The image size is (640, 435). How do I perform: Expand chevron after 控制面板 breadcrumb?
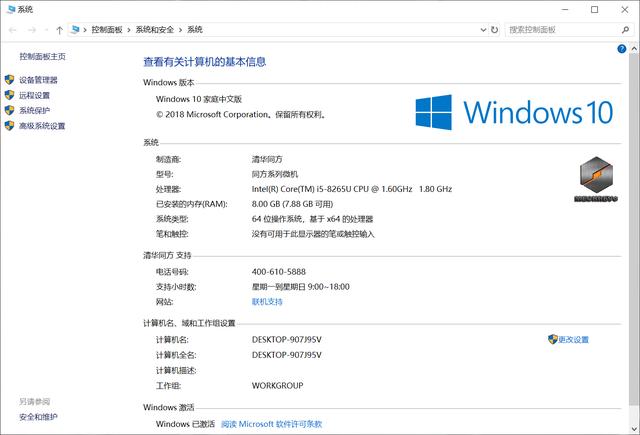pyautogui.click(x=129, y=30)
